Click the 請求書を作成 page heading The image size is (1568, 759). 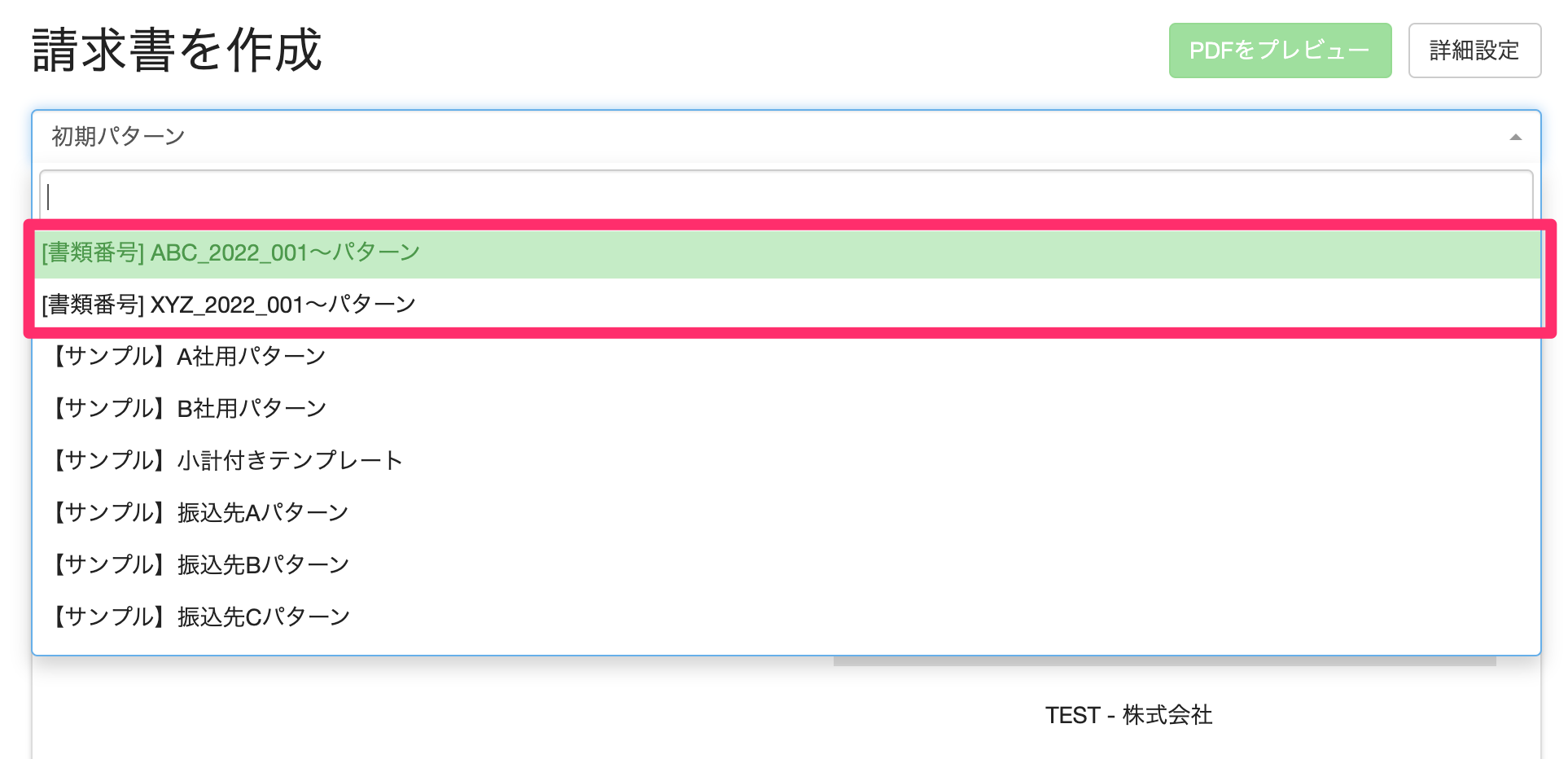click(177, 50)
